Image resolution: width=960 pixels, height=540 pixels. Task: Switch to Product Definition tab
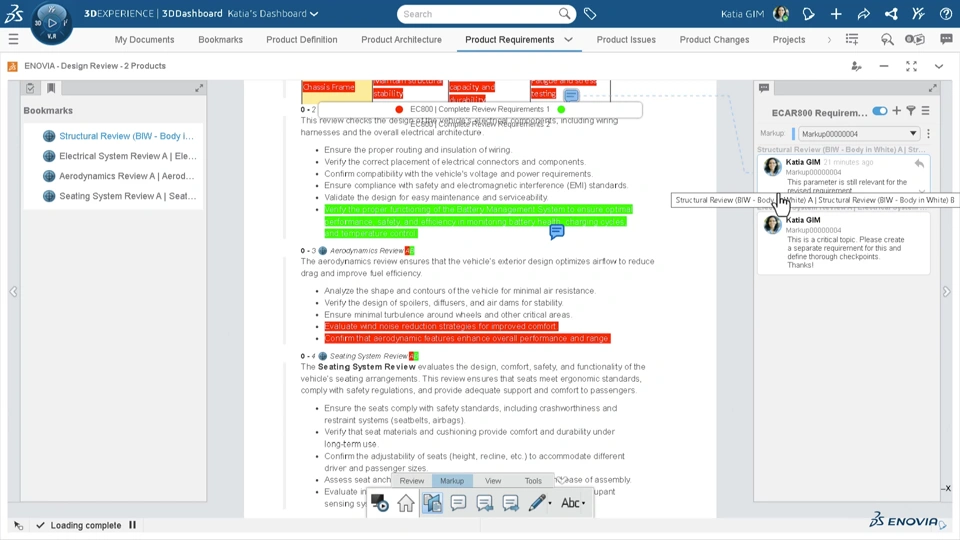(x=302, y=40)
